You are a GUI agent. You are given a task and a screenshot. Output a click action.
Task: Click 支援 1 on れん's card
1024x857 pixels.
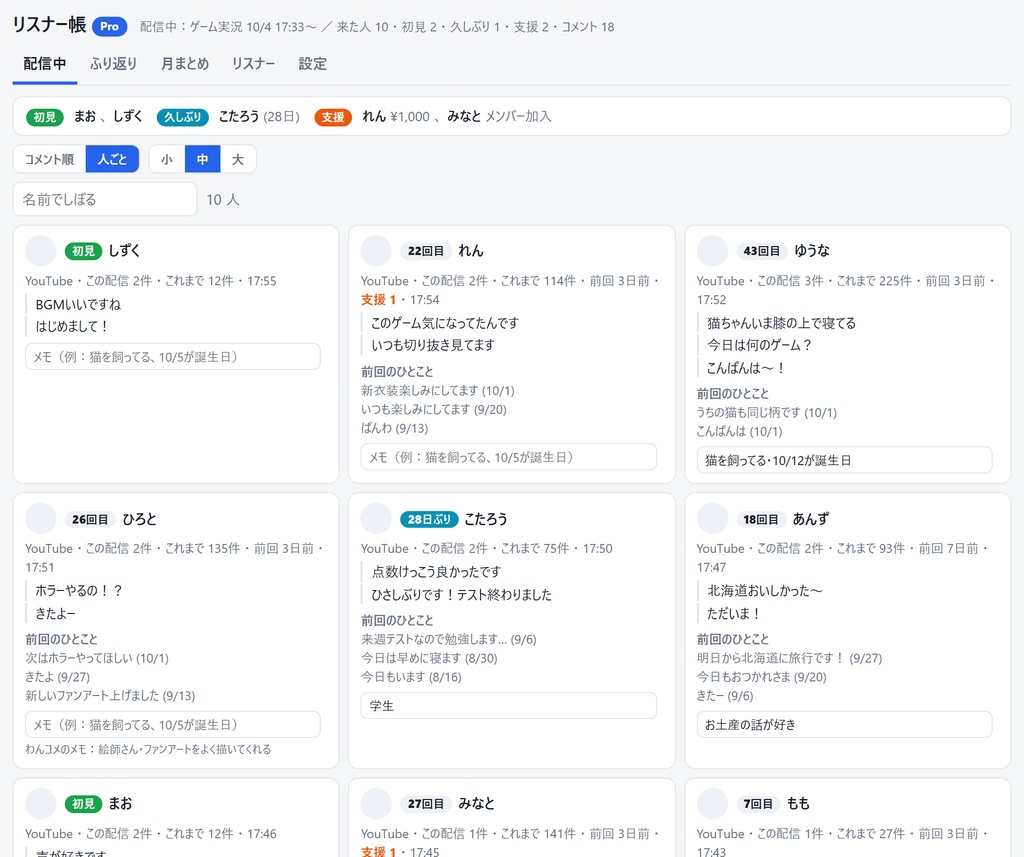click(378, 299)
